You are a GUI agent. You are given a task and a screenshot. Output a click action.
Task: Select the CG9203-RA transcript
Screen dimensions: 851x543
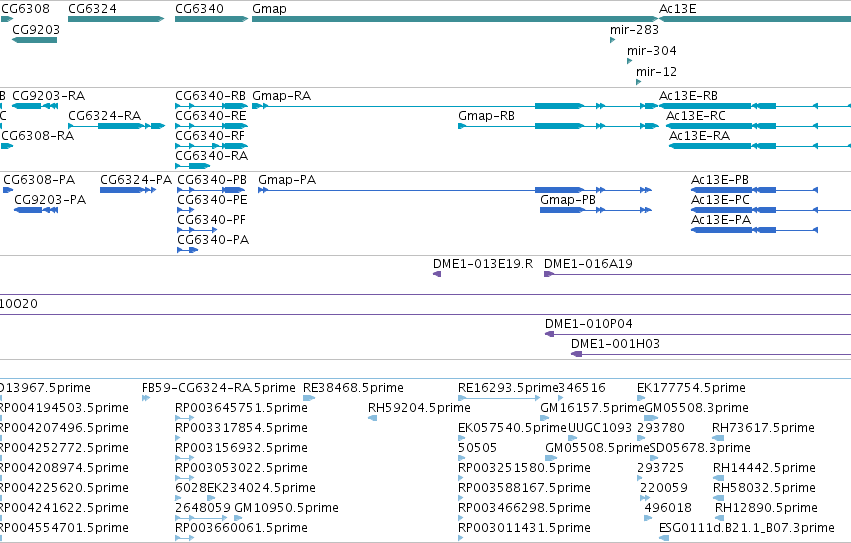[35, 106]
